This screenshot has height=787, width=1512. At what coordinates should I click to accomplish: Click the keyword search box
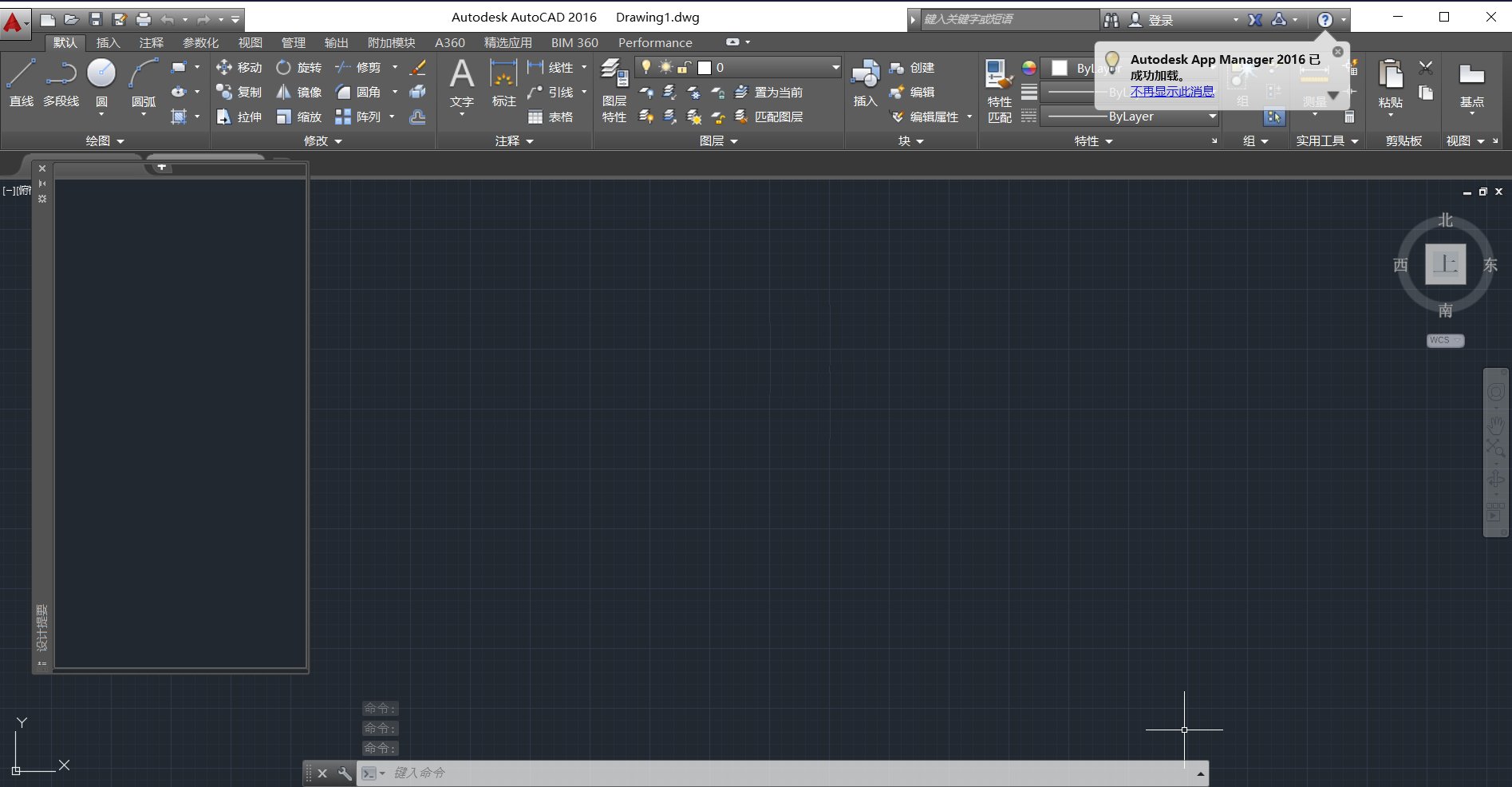click(1009, 20)
